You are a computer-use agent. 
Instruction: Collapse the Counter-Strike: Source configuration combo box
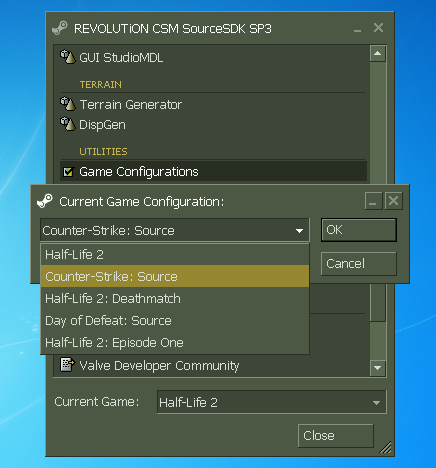coord(175,230)
